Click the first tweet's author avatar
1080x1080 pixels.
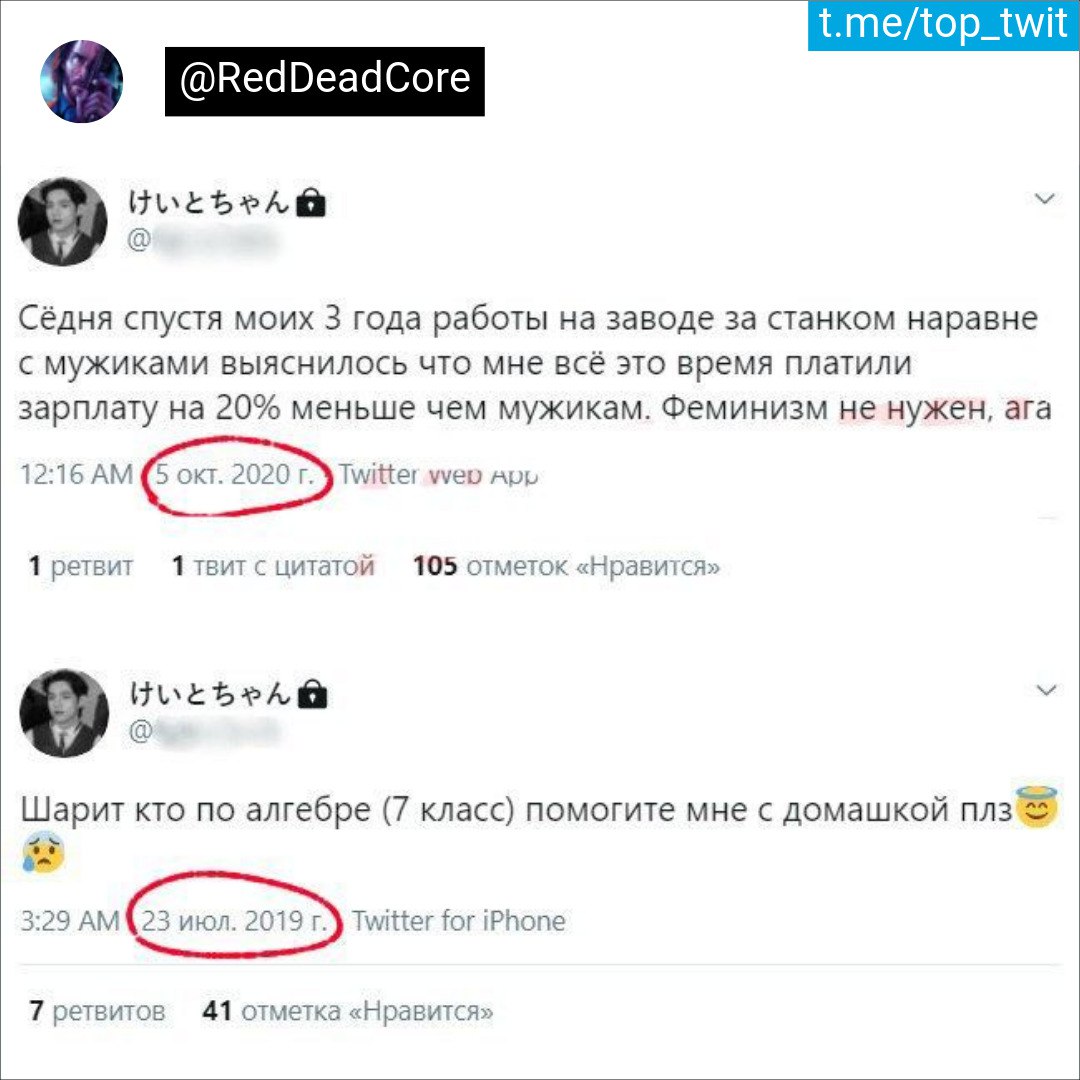(62, 221)
